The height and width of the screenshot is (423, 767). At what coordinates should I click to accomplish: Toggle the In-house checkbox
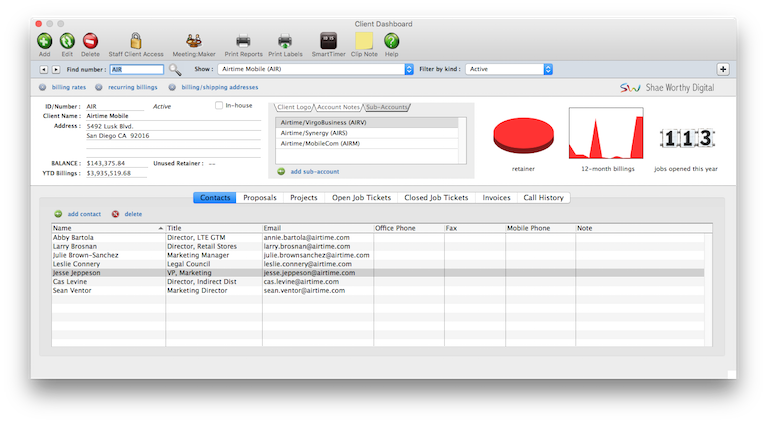click(220, 105)
